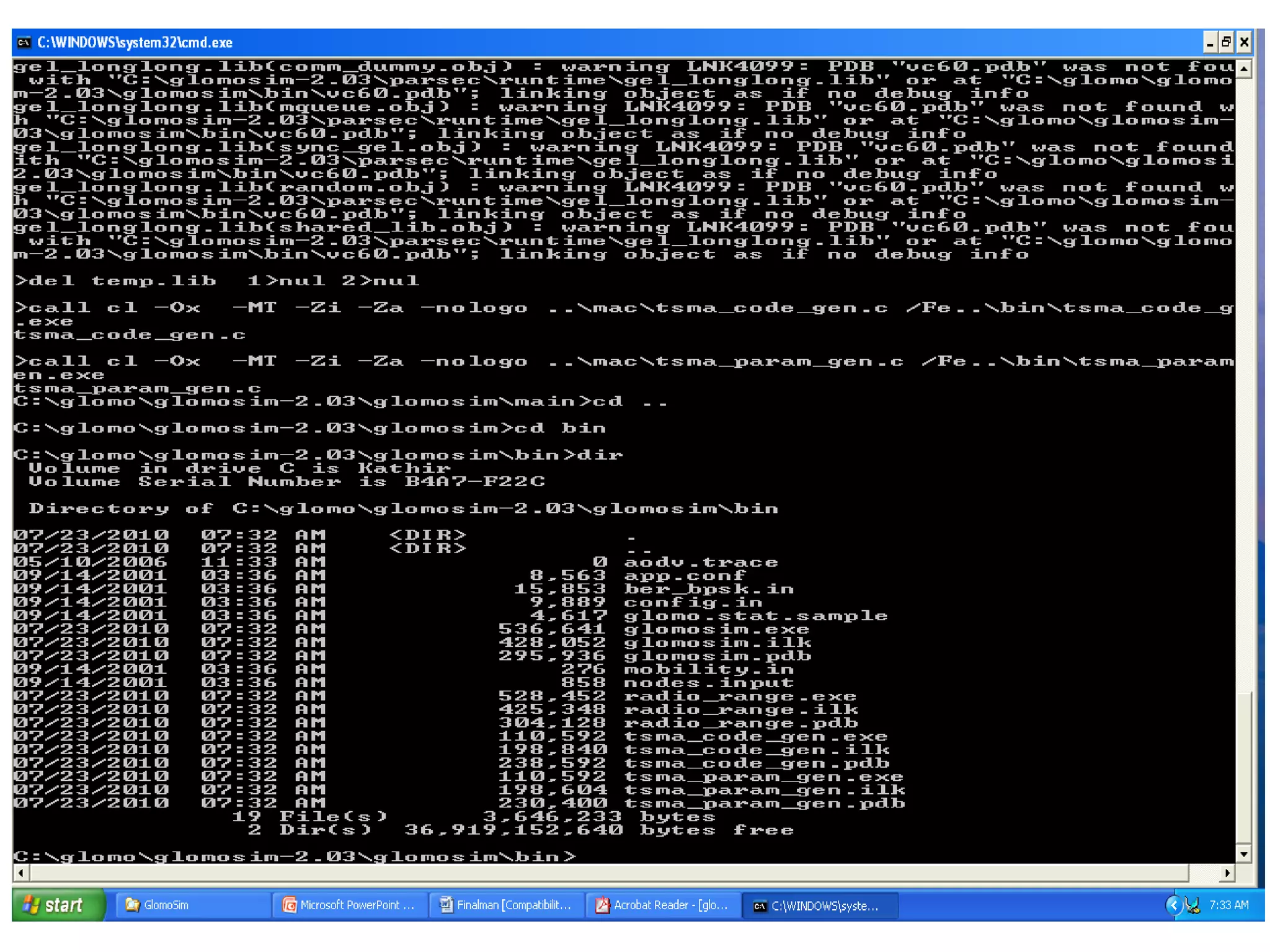
Task: Click the Safely Remove Hardware tray icon
Action: click(x=1192, y=905)
